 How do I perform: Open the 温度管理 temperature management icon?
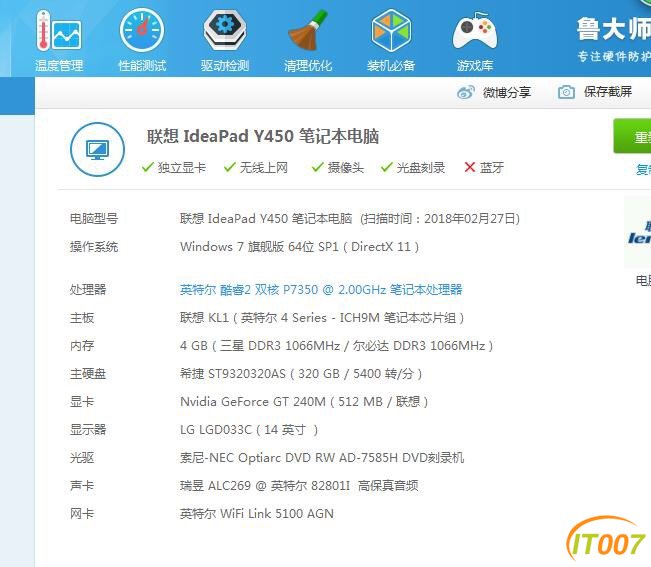[x=59, y=40]
